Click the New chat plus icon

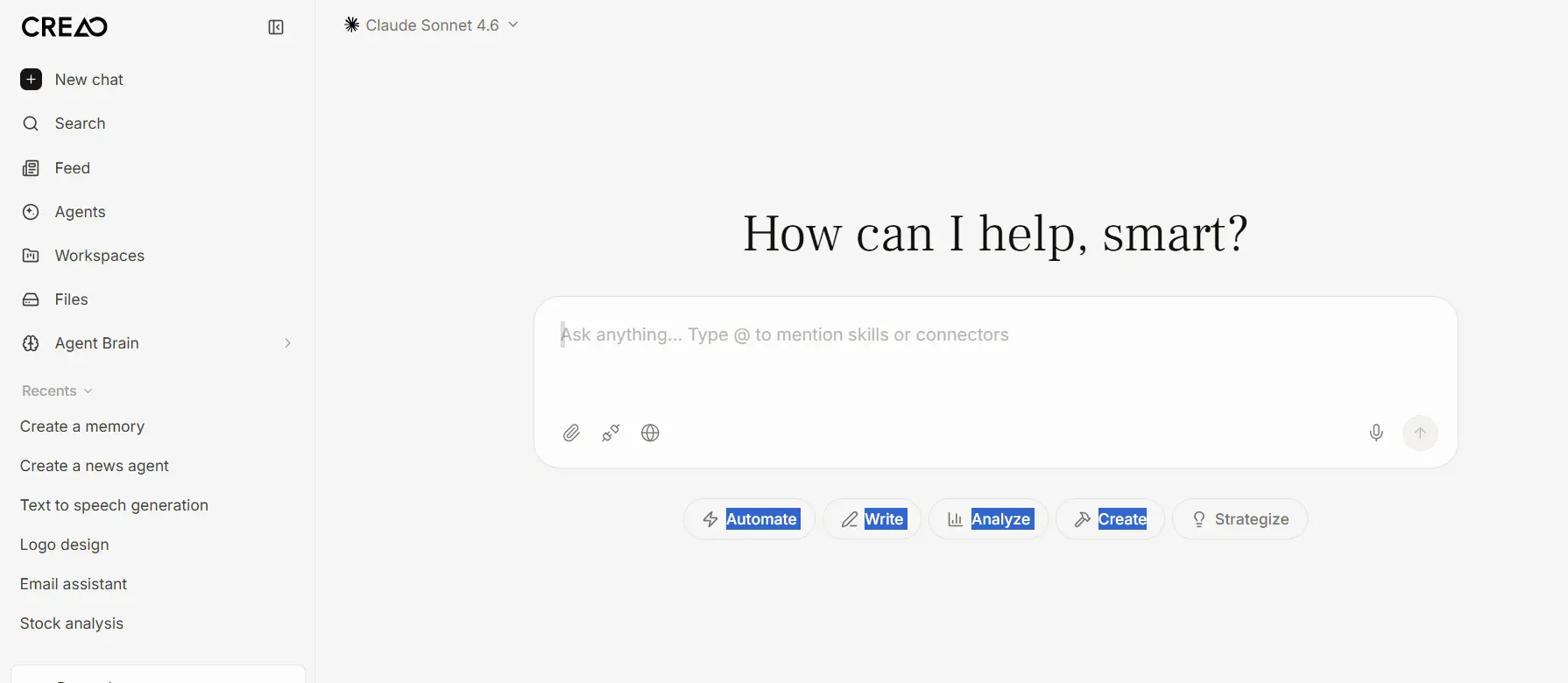click(x=31, y=80)
